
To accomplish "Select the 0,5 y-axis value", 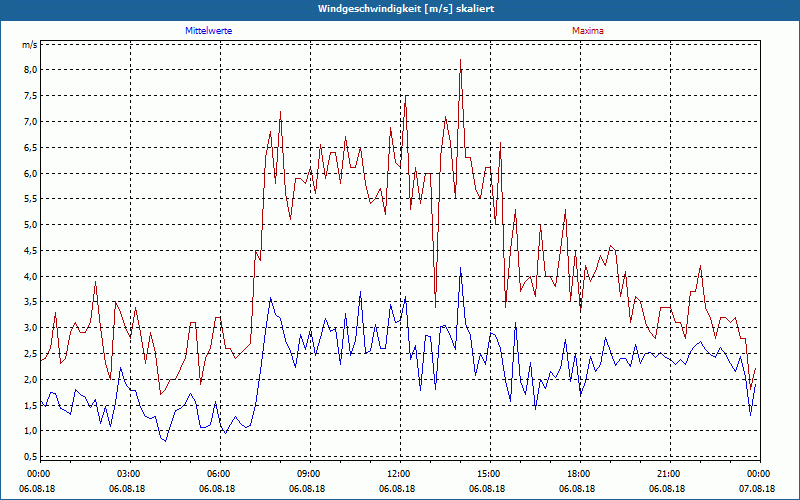I will tap(32, 457).
